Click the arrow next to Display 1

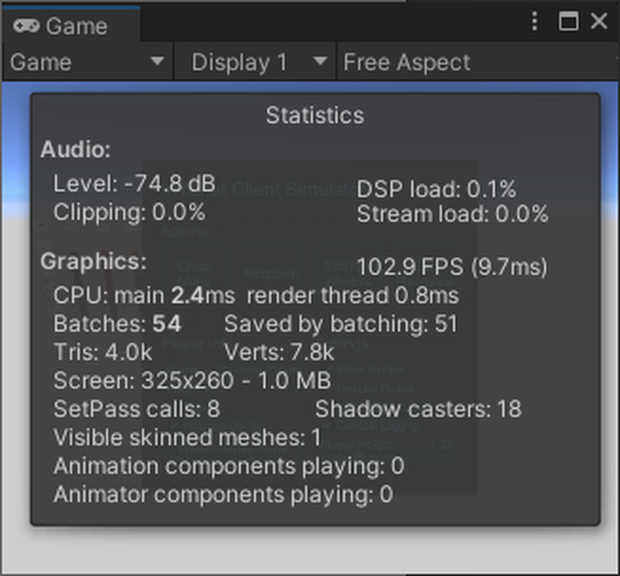(x=320, y=61)
